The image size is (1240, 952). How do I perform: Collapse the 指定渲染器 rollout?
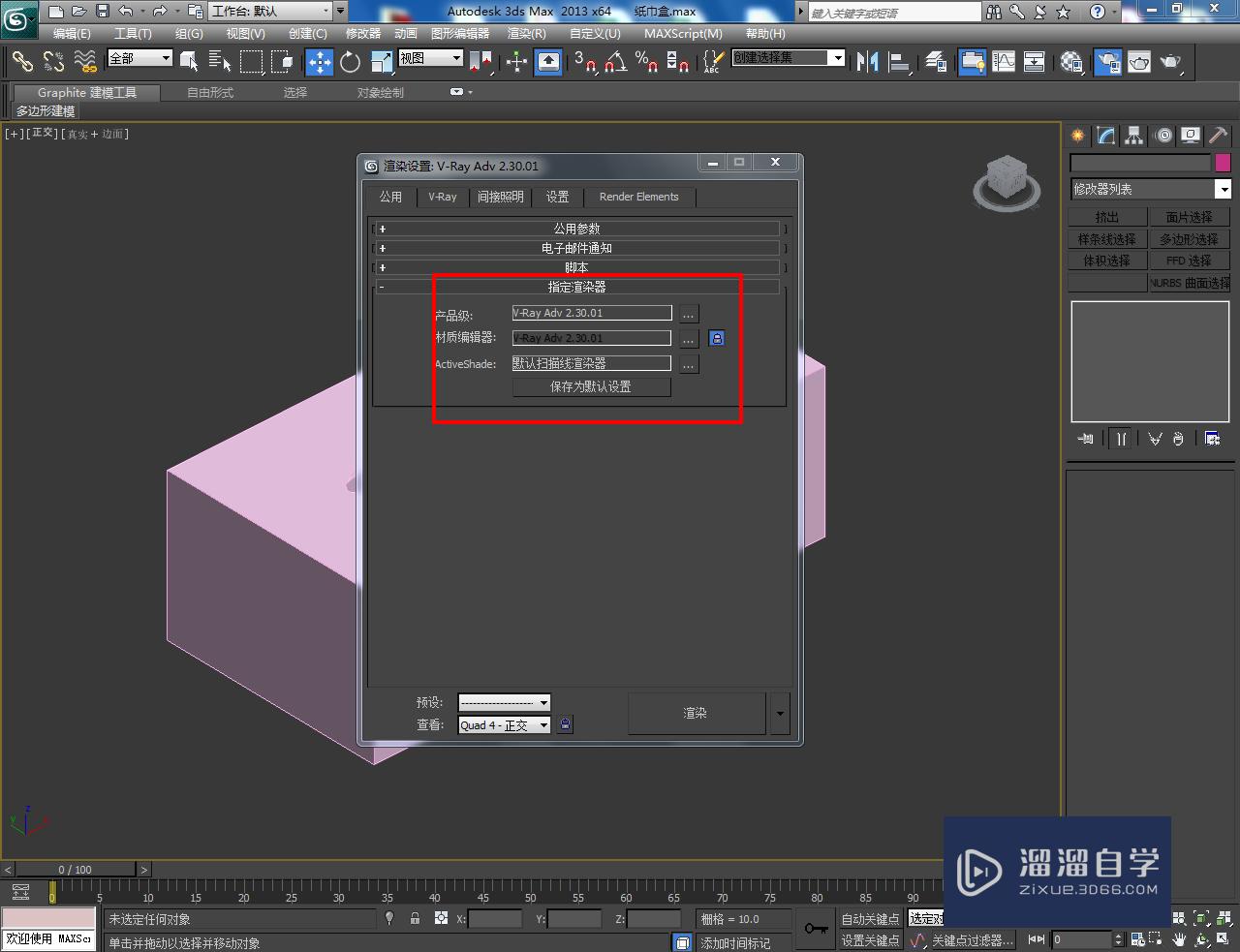[577, 287]
